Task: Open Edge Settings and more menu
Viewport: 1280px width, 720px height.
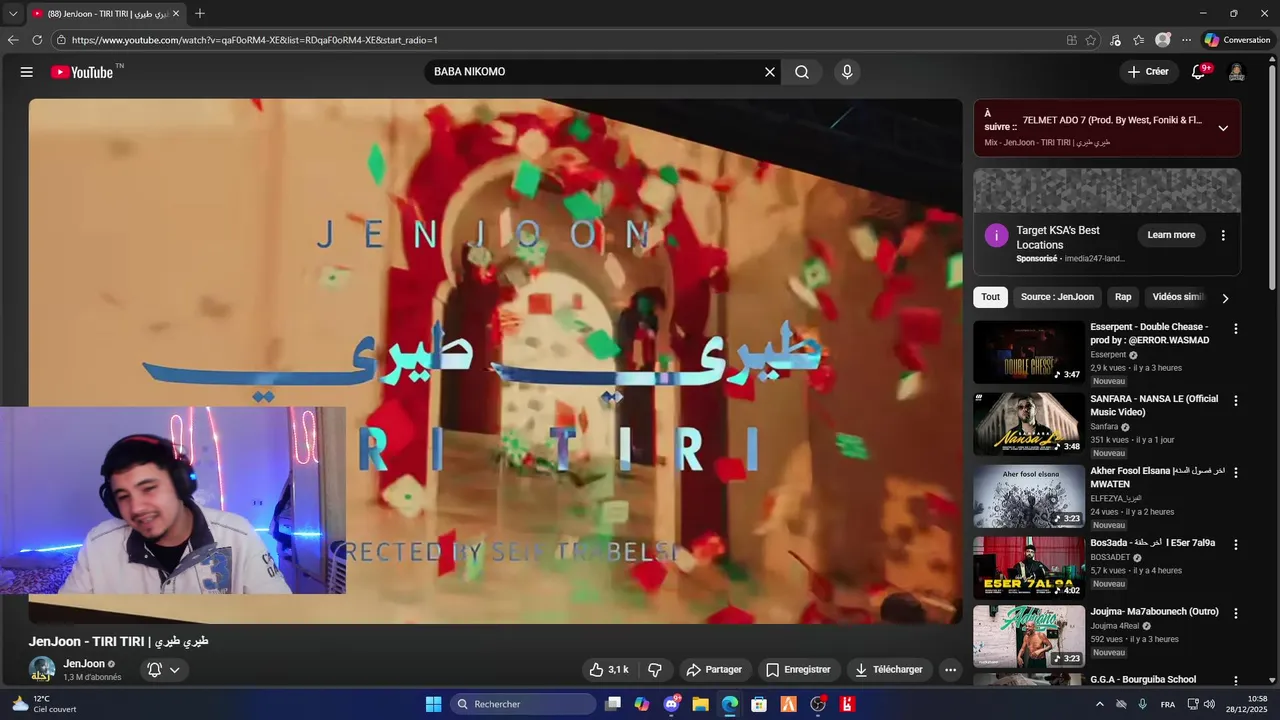Action: click(x=1187, y=40)
